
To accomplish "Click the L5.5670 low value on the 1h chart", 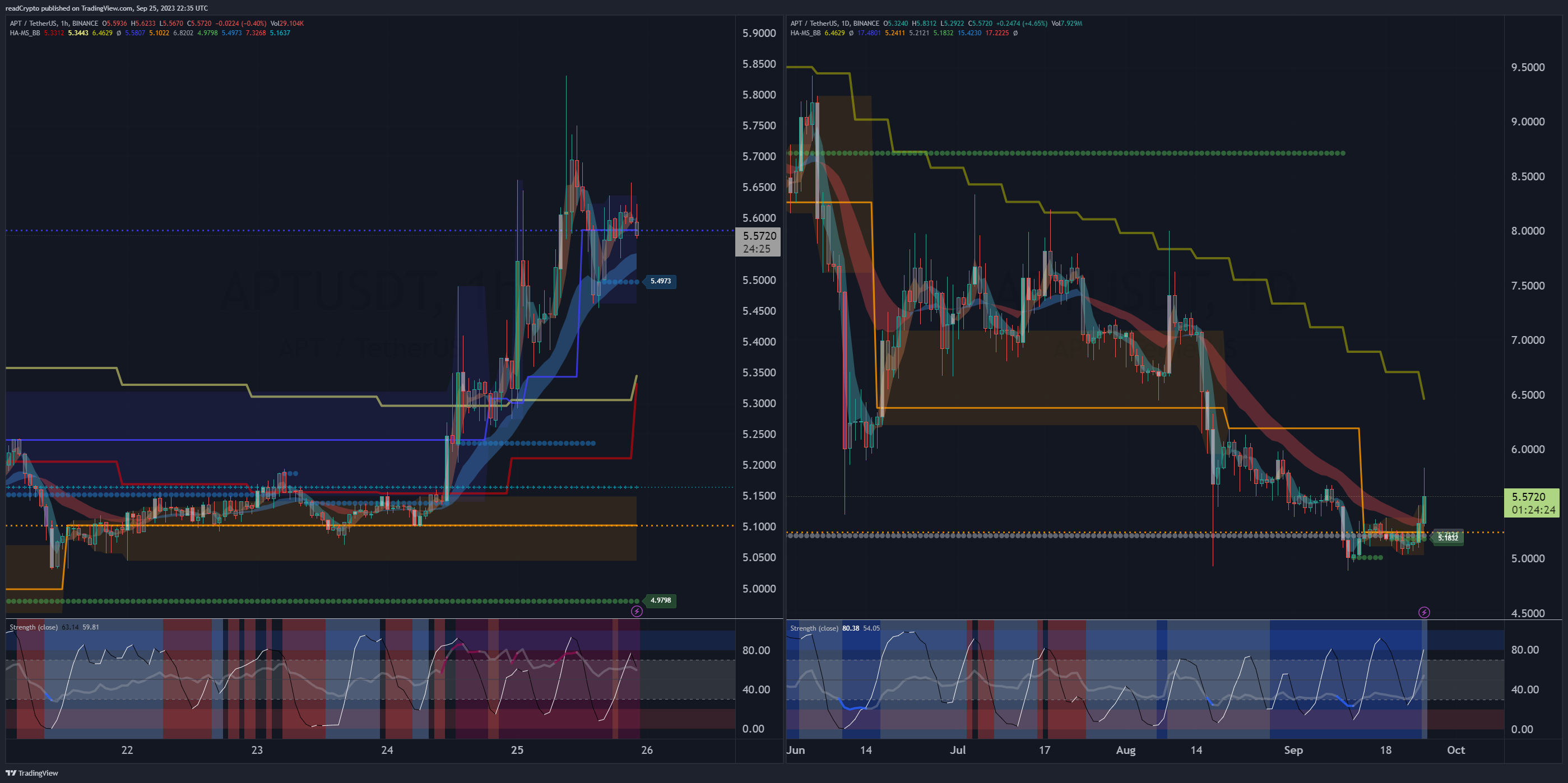I will point(171,23).
